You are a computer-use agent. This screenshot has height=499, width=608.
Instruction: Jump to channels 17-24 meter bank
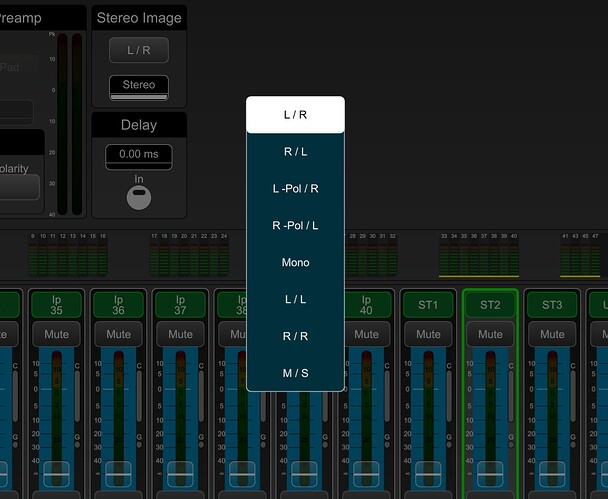coord(189,255)
